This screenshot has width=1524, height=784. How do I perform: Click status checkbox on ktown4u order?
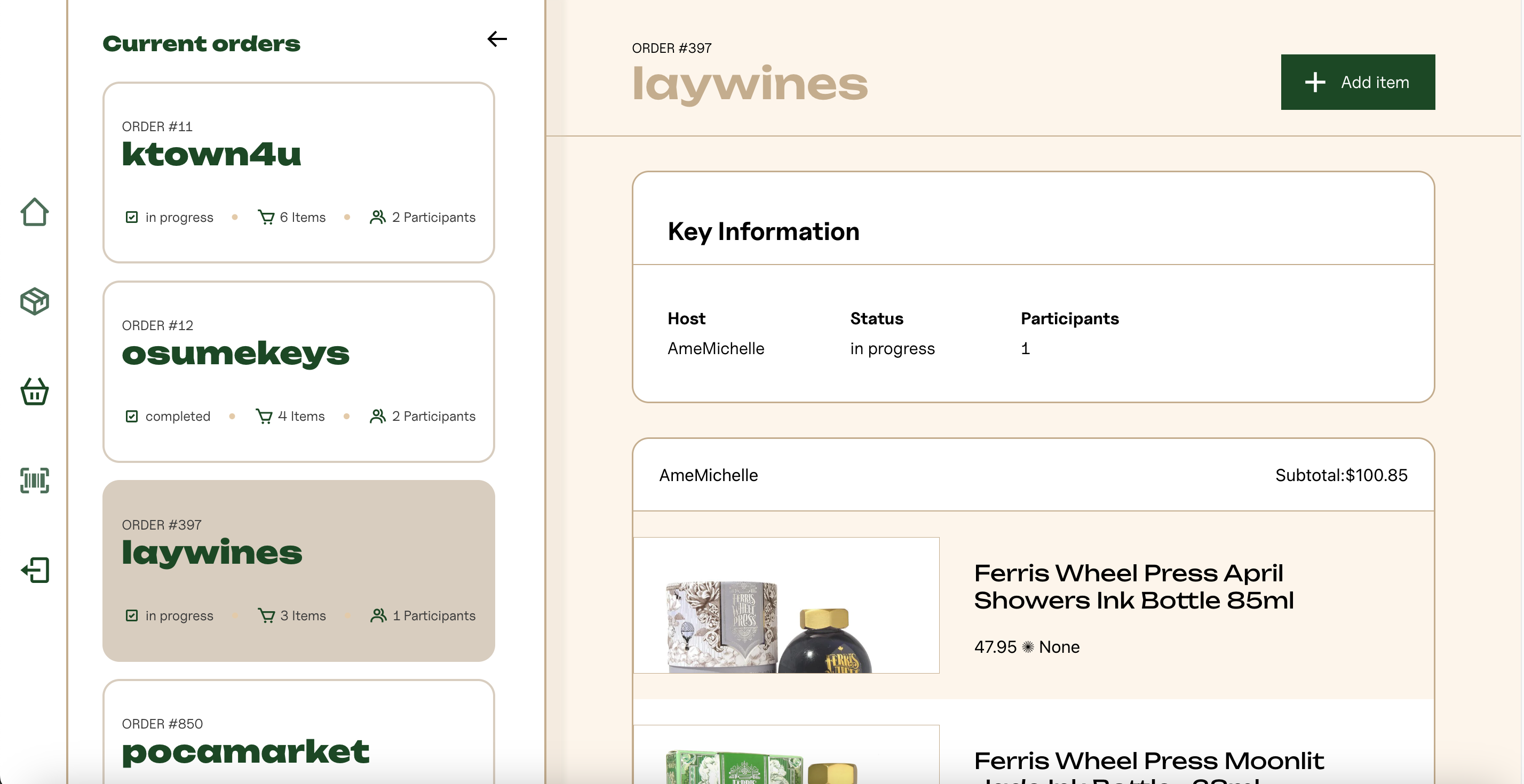tap(131, 217)
